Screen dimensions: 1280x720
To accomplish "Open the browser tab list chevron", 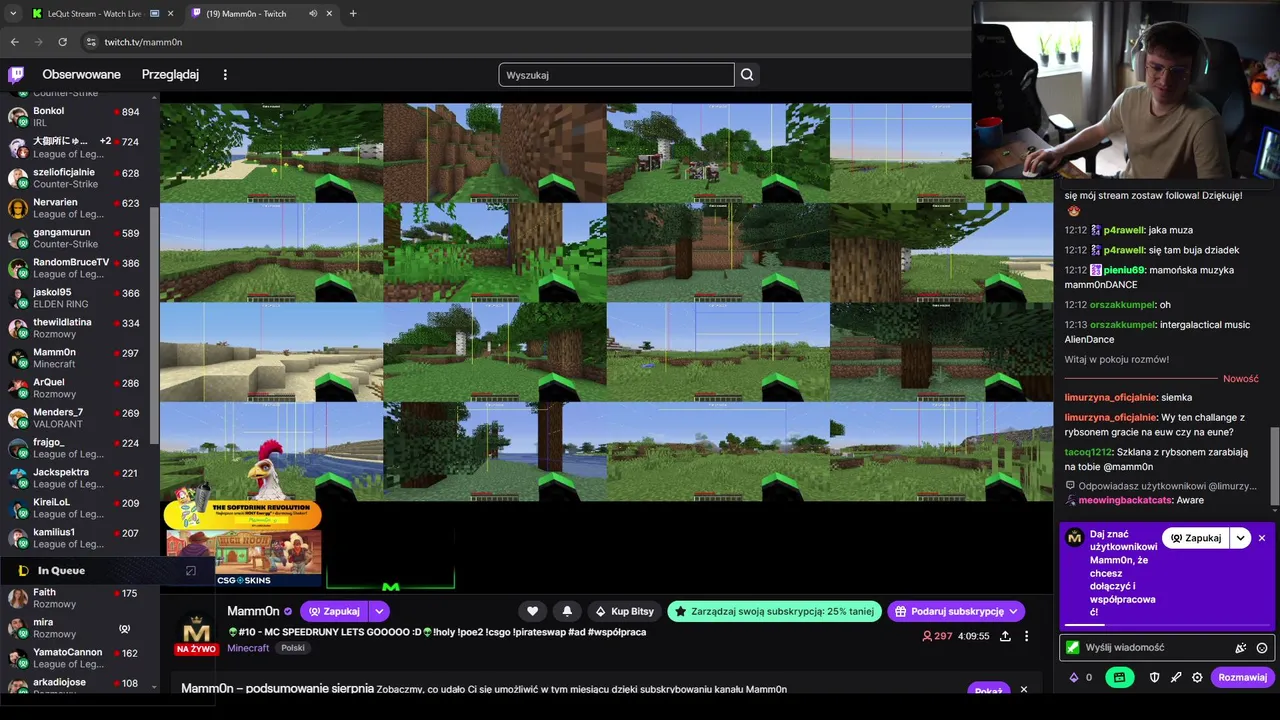I will (x=12, y=14).
